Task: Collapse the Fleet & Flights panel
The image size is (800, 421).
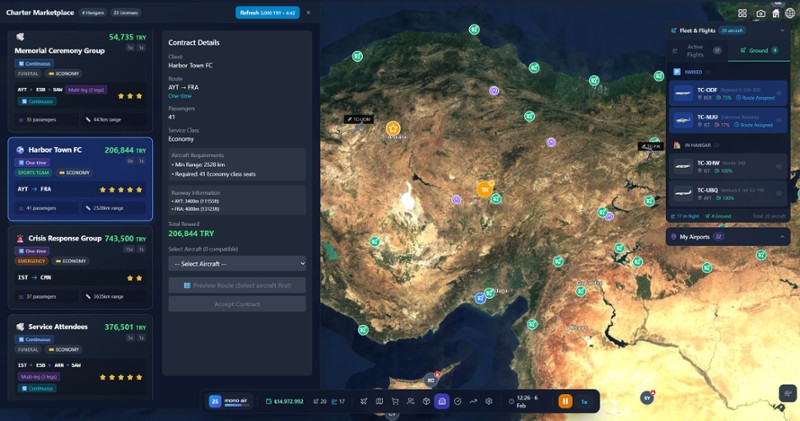Action: point(782,30)
